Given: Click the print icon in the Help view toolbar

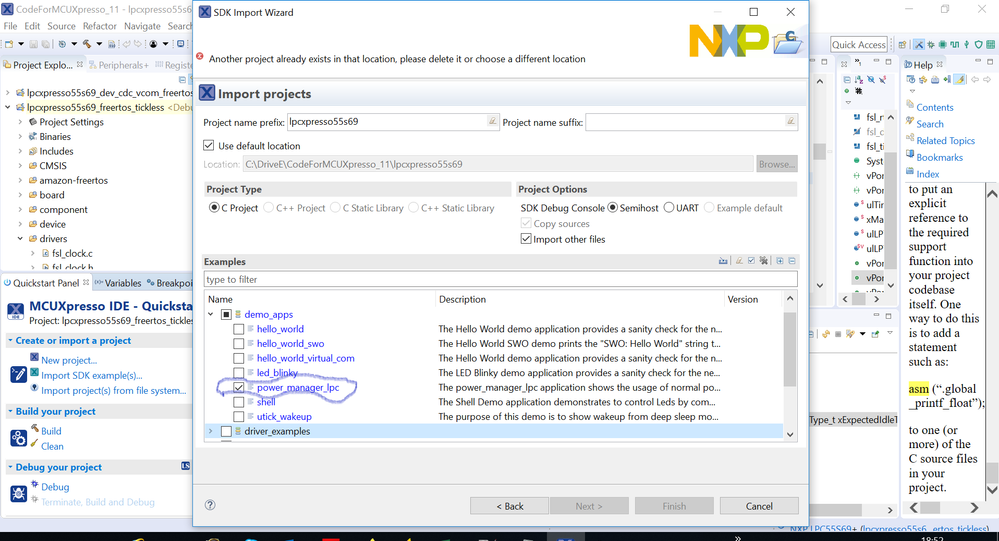Looking at the screenshot, I should [x=935, y=80].
